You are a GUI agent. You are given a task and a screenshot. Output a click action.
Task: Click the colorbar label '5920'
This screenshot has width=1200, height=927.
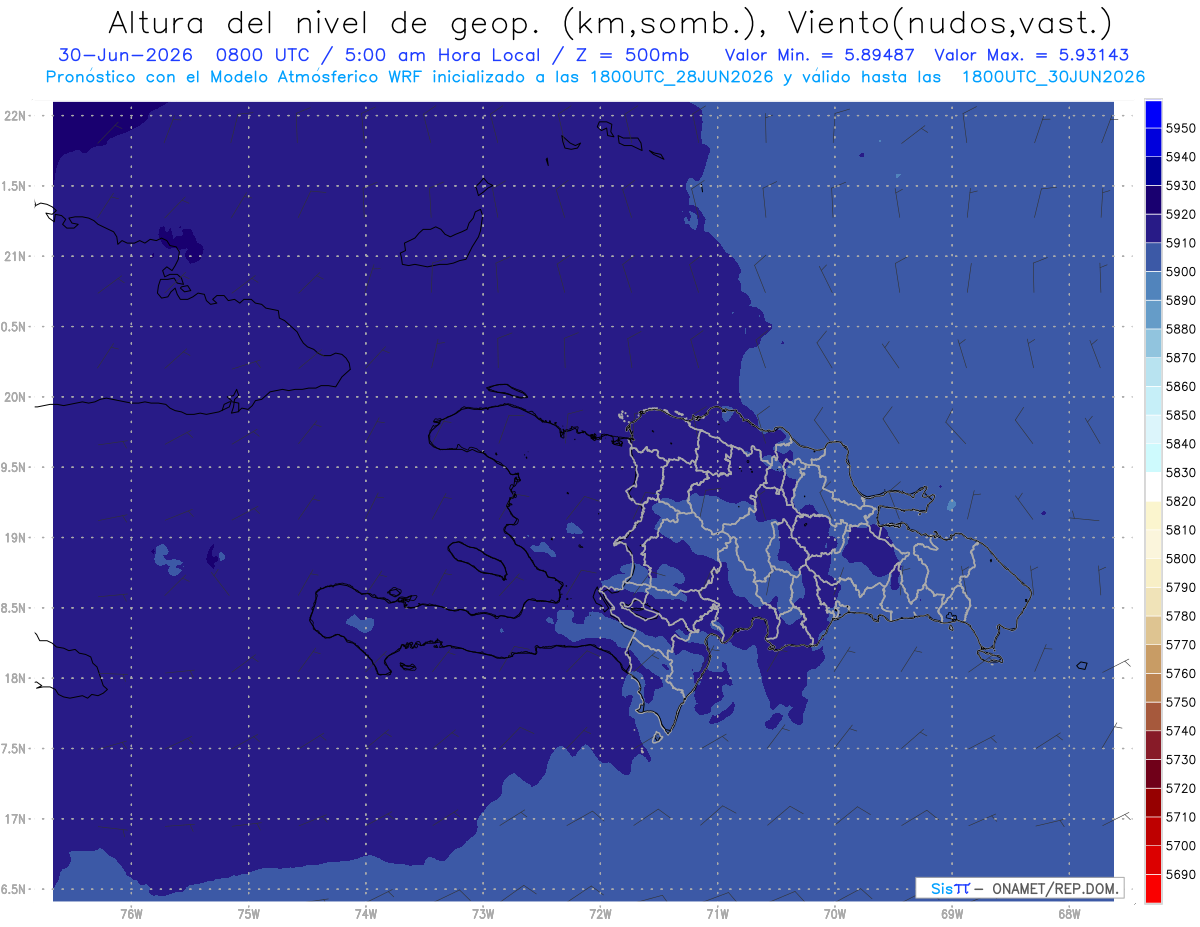(x=1181, y=214)
